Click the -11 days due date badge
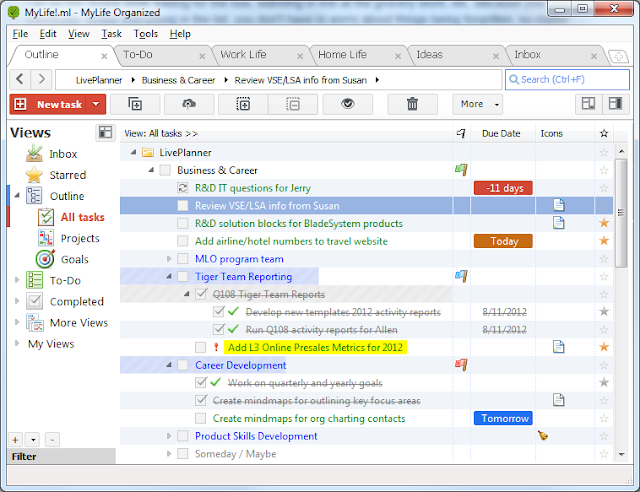 click(503, 188)
